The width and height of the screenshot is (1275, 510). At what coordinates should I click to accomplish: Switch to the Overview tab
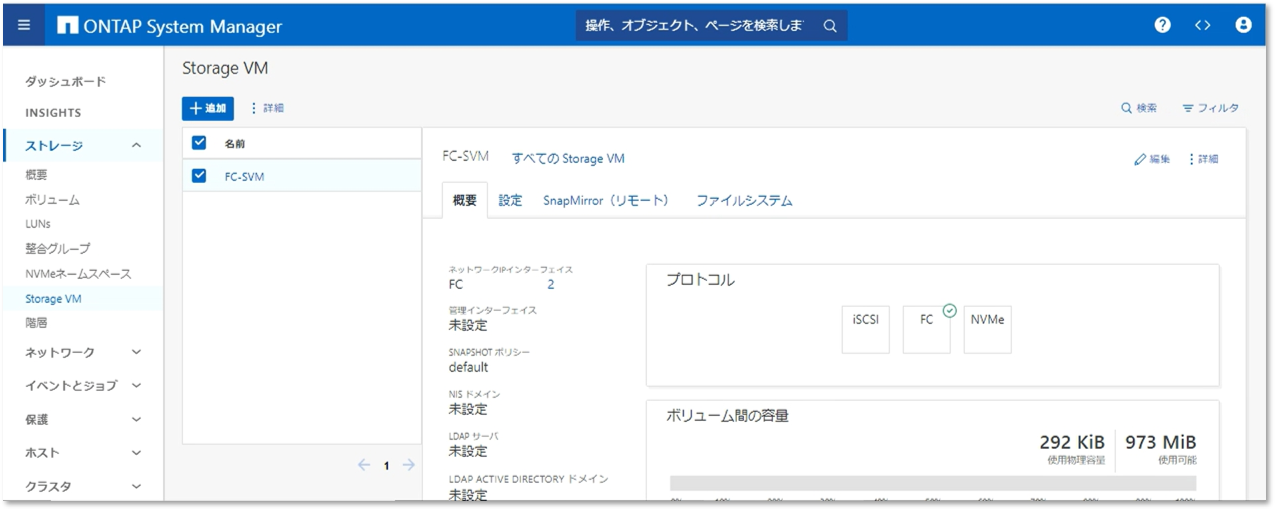tap(465, 200)
